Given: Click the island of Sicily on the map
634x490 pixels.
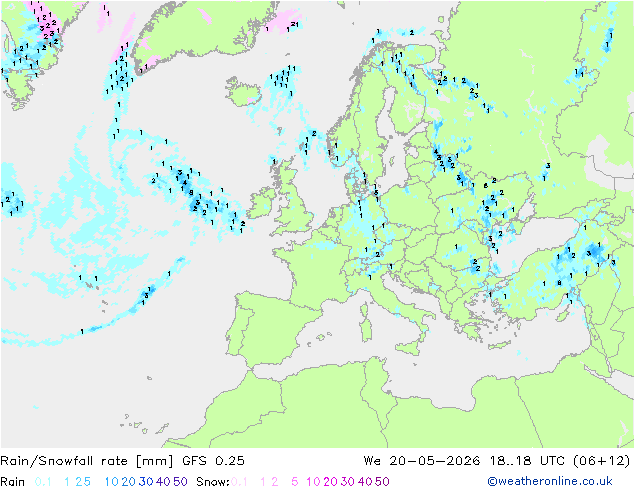Looking at the screenshot, I should pyautogui.click(x=409, y=347).
